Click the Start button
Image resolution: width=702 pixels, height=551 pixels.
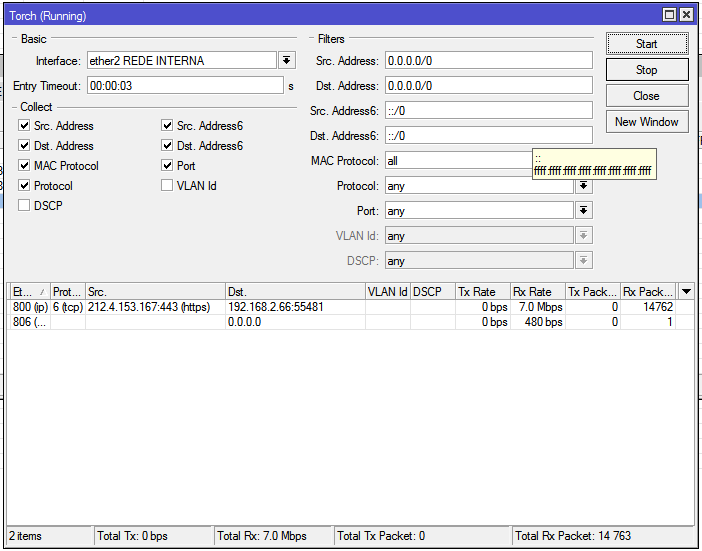[x=647, y=44]
